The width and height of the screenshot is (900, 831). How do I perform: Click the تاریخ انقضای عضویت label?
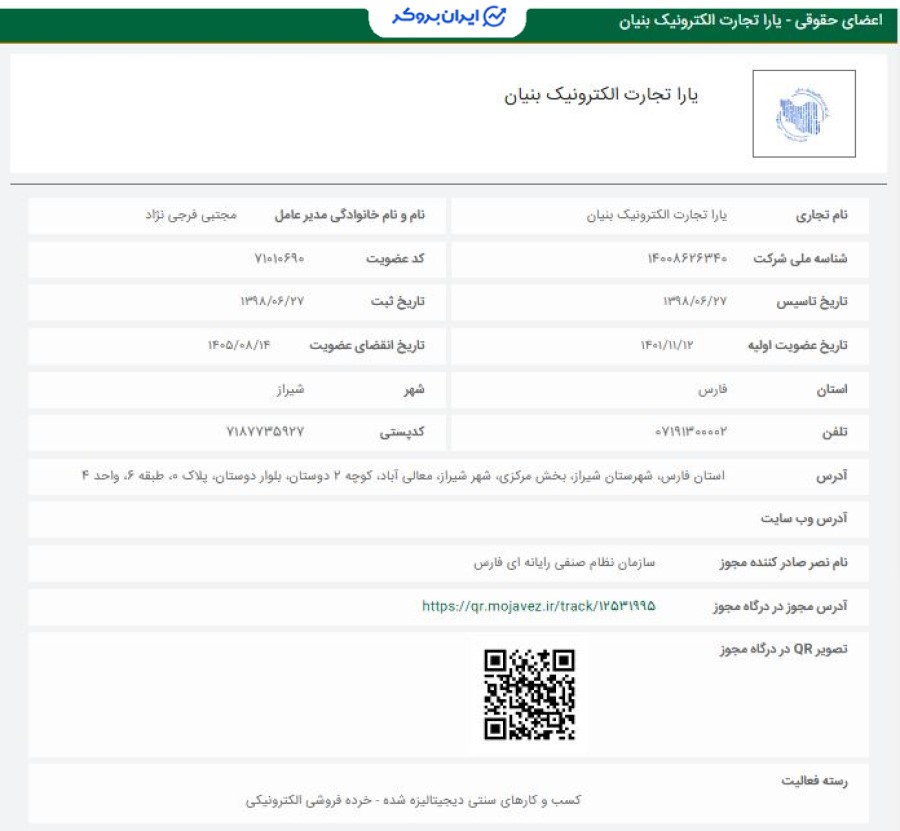367,345
